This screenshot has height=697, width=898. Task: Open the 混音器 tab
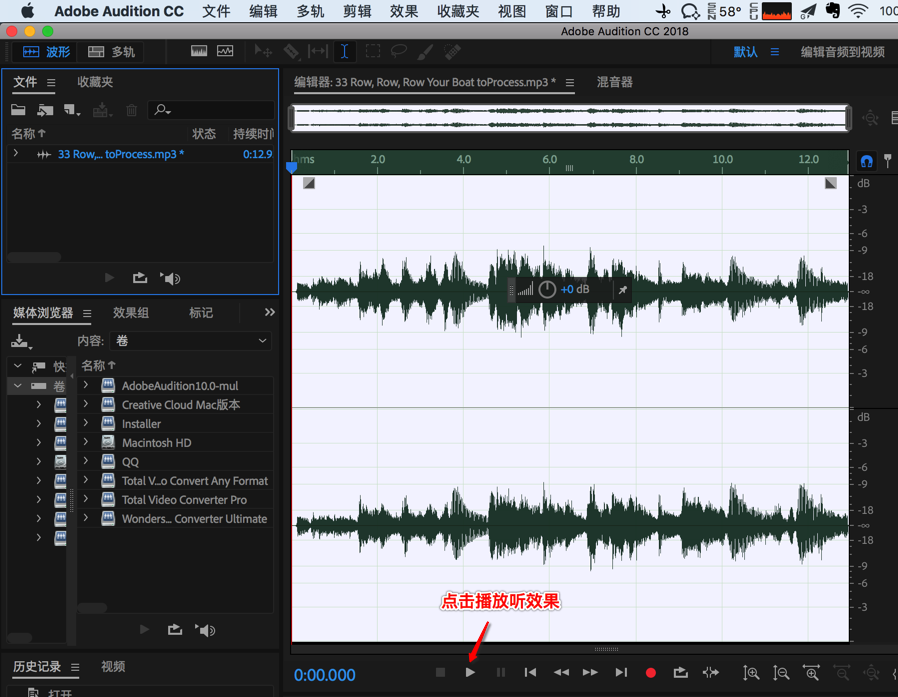click(x=615, y=82)
